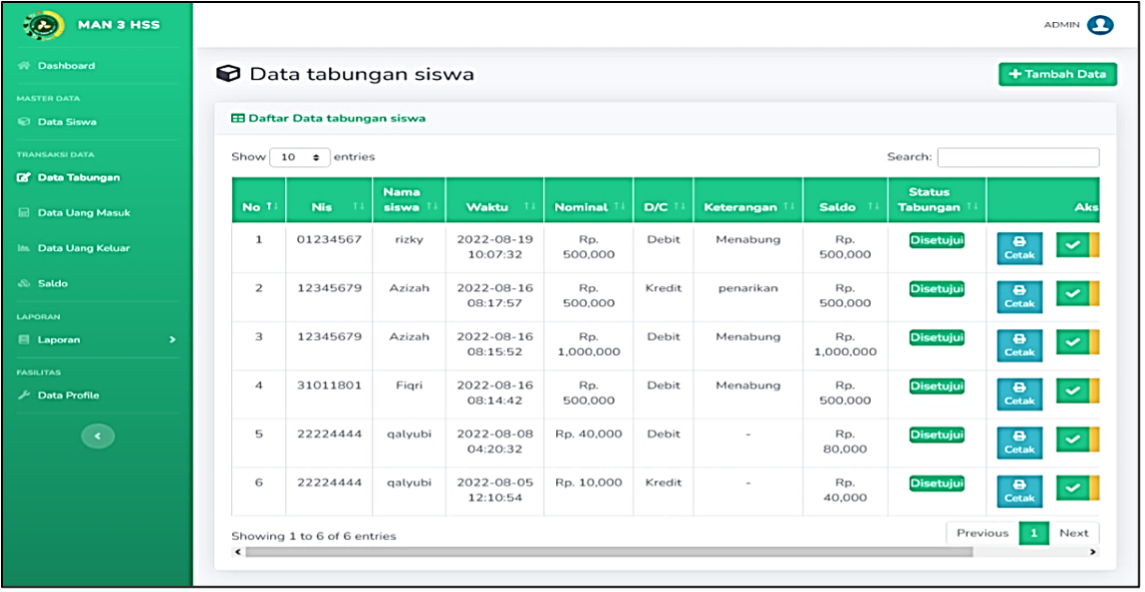
Task: Click the Next pagination button
Action: [x=1073, y=533]
